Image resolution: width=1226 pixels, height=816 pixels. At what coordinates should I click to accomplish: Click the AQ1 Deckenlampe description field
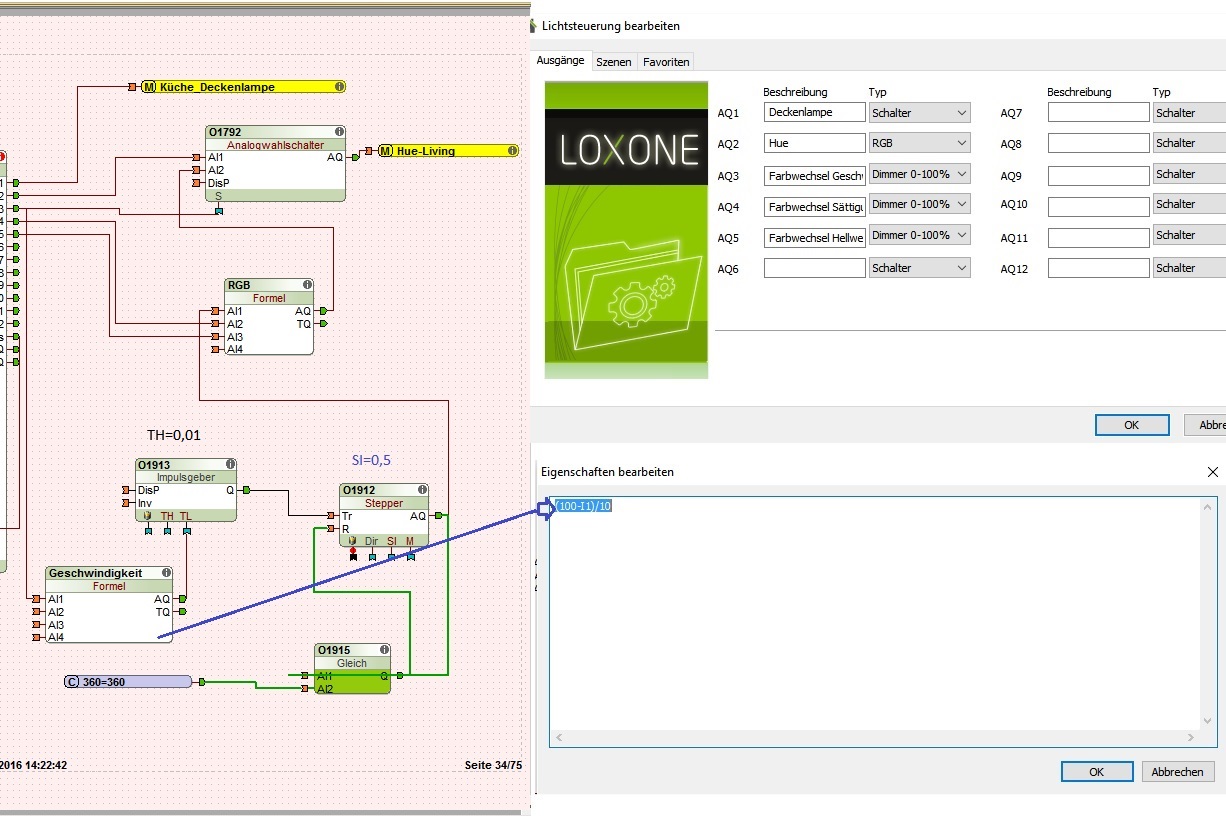point(814,113)
